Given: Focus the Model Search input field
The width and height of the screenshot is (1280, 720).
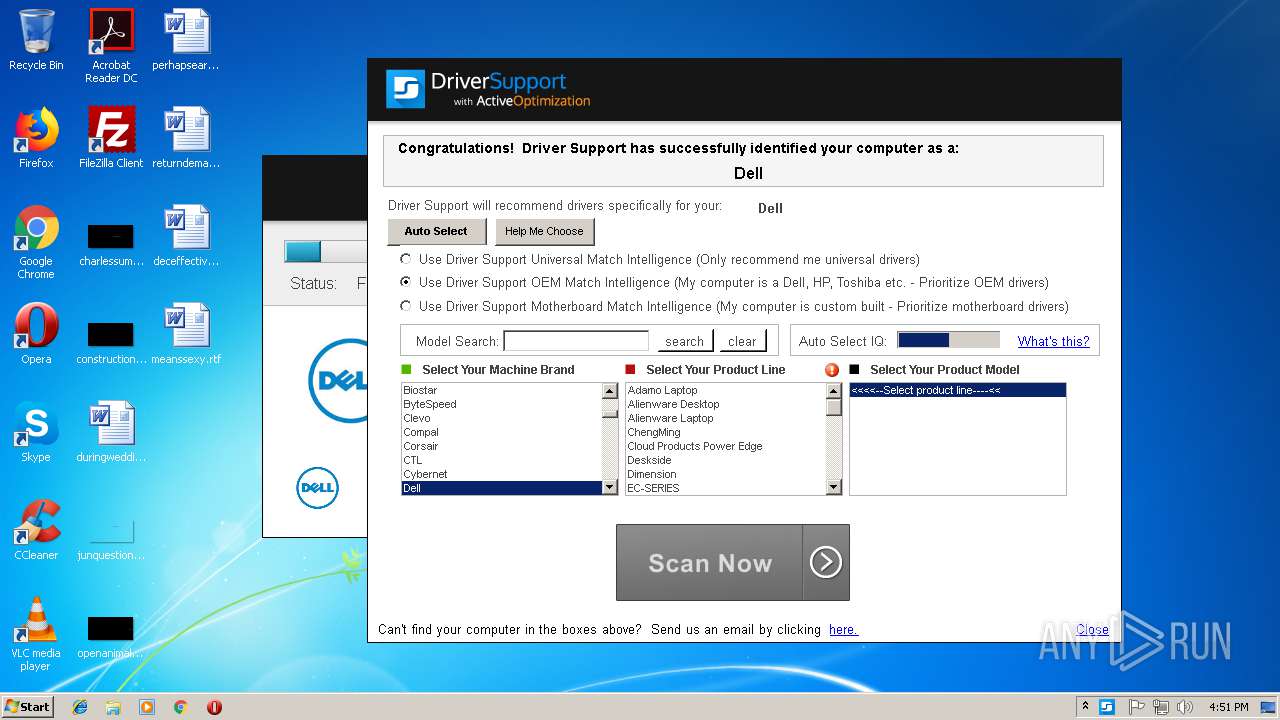Looking at the screenshot, I should (x=576, y=341).
